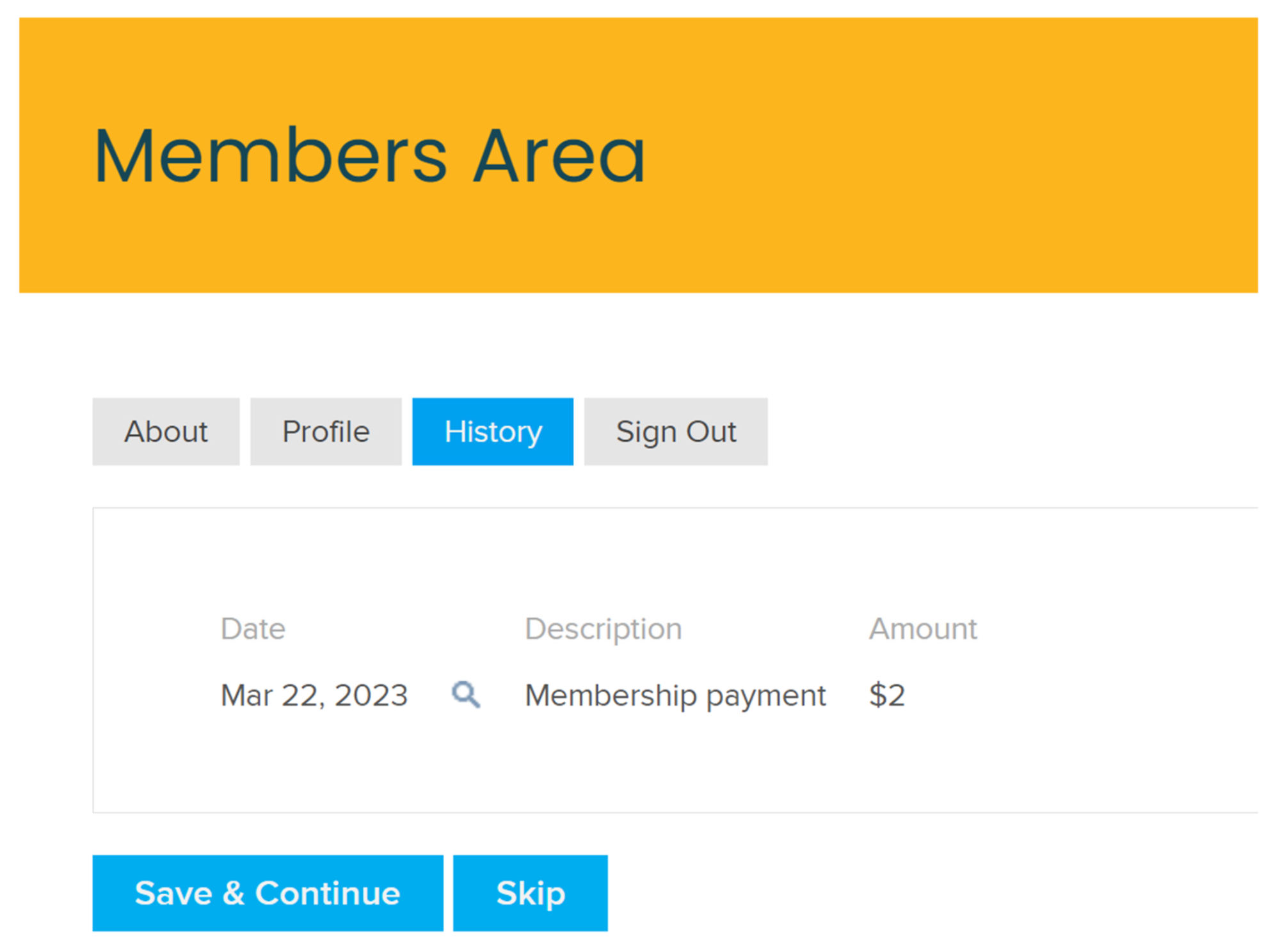The width and height of the screenshot is (1280, 952).
Task: Switch to the About tab
Action: (x=166, y=432)
